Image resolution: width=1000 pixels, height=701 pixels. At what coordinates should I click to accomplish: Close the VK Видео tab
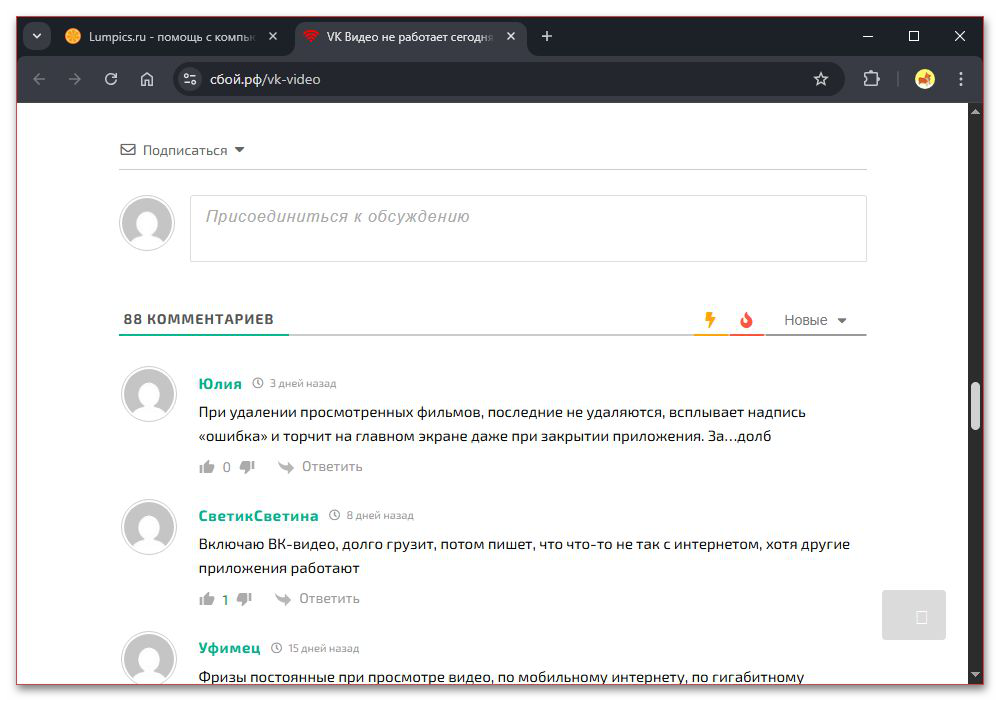tap(511, 36)
